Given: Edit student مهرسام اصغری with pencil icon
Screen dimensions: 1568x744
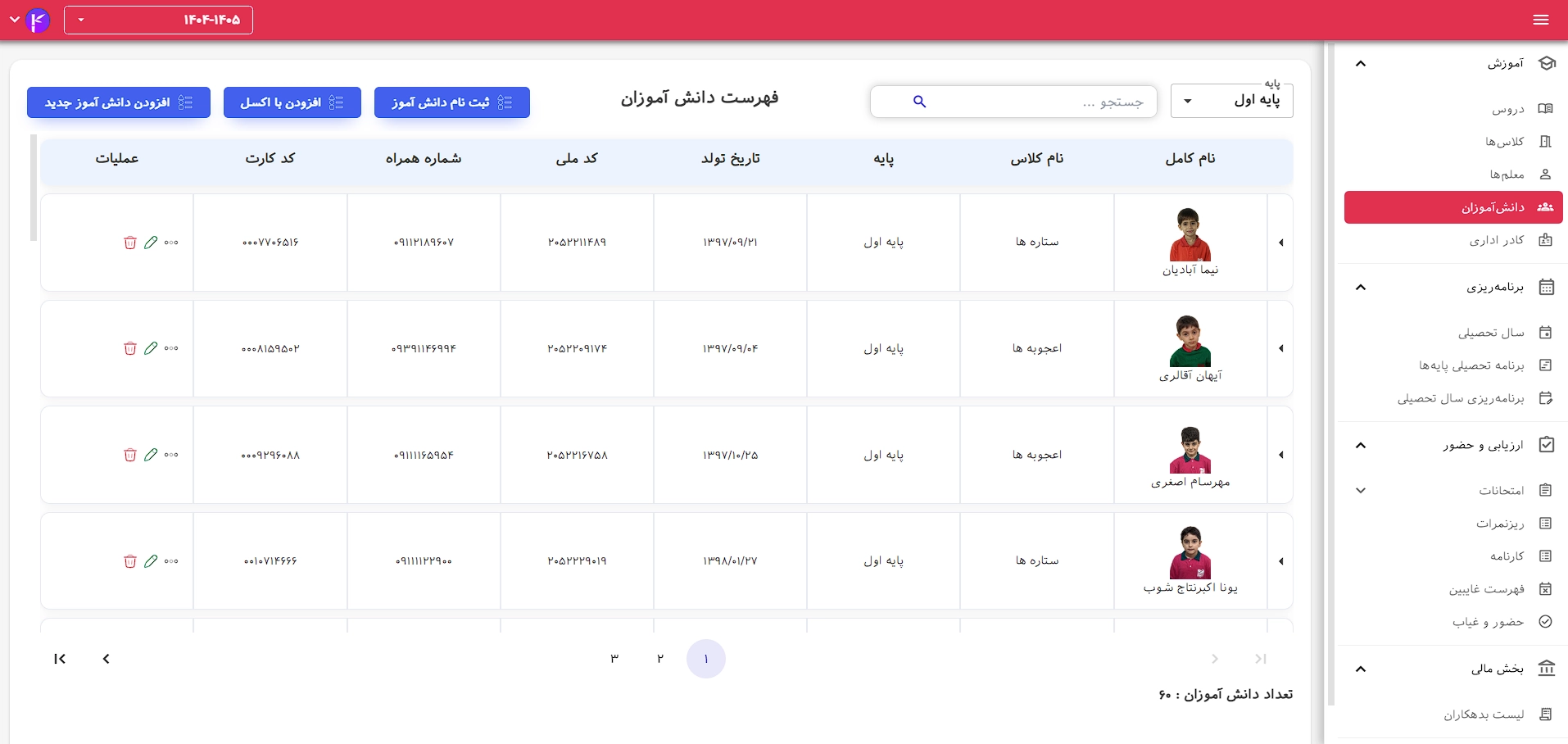Looking at the screenshot, I should pyautogui.click(x=151, y=455).
